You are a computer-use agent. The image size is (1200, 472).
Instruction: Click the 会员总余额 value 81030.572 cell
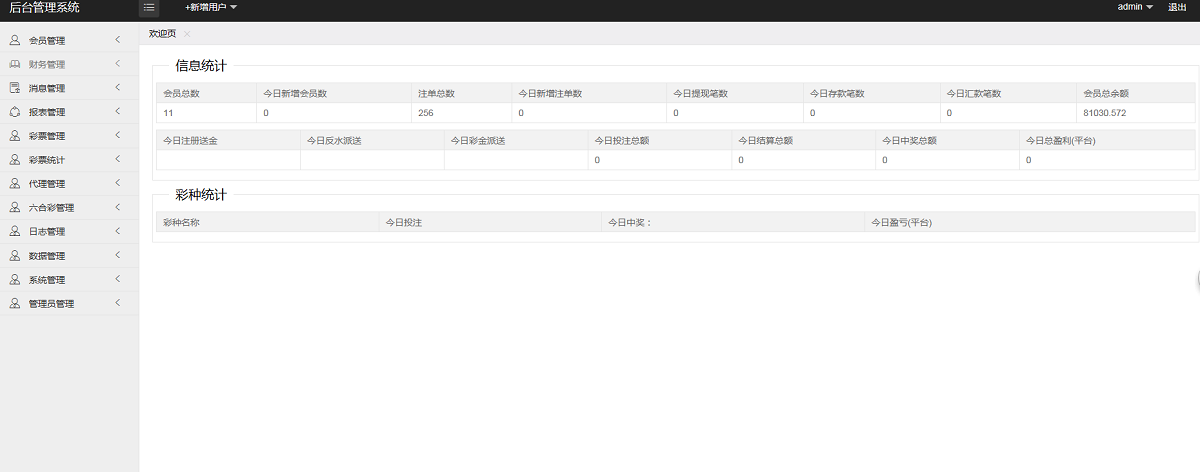pos(1104,113)
